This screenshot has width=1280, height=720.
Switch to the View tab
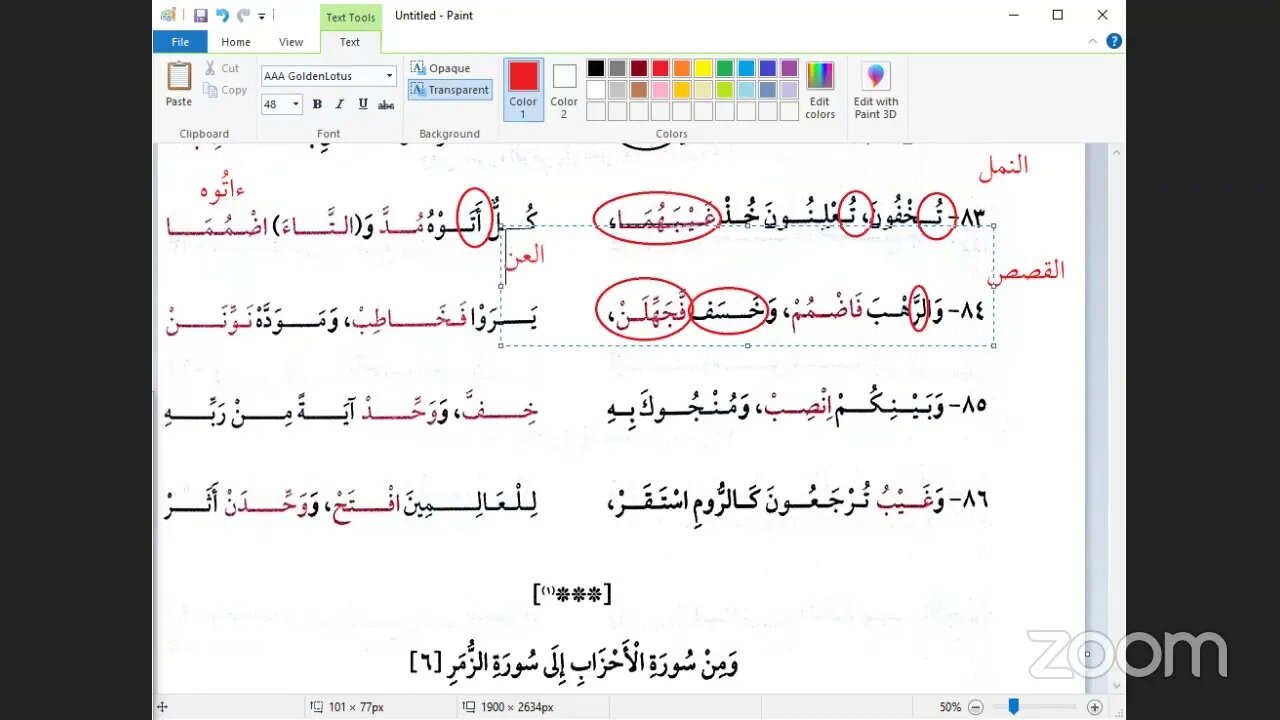(291, 42)
